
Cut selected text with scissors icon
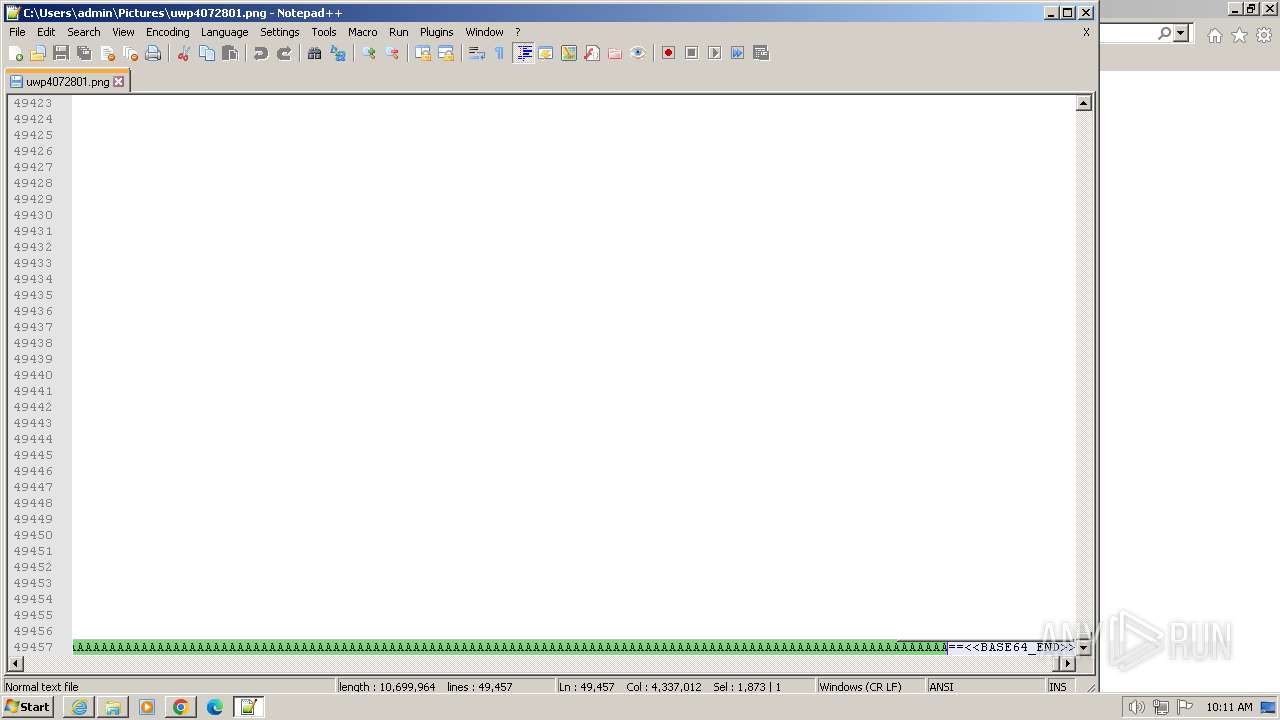tap(184, 53)
